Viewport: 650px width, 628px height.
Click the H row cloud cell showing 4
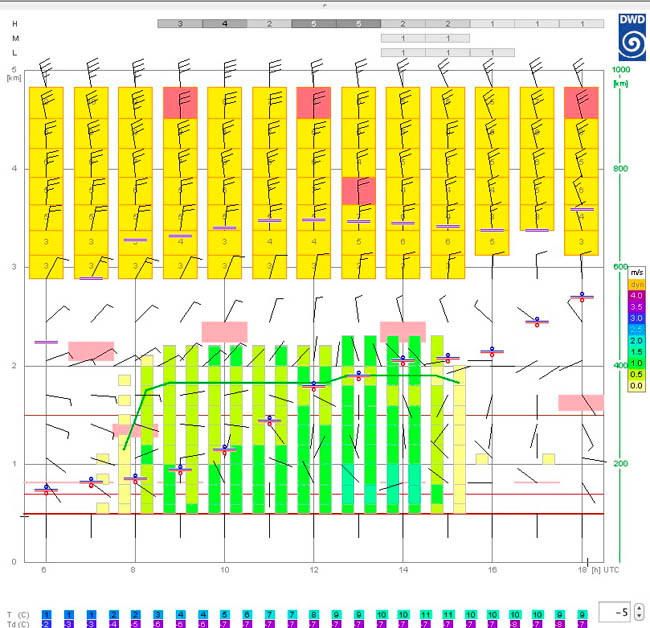[x=225, y=24]
